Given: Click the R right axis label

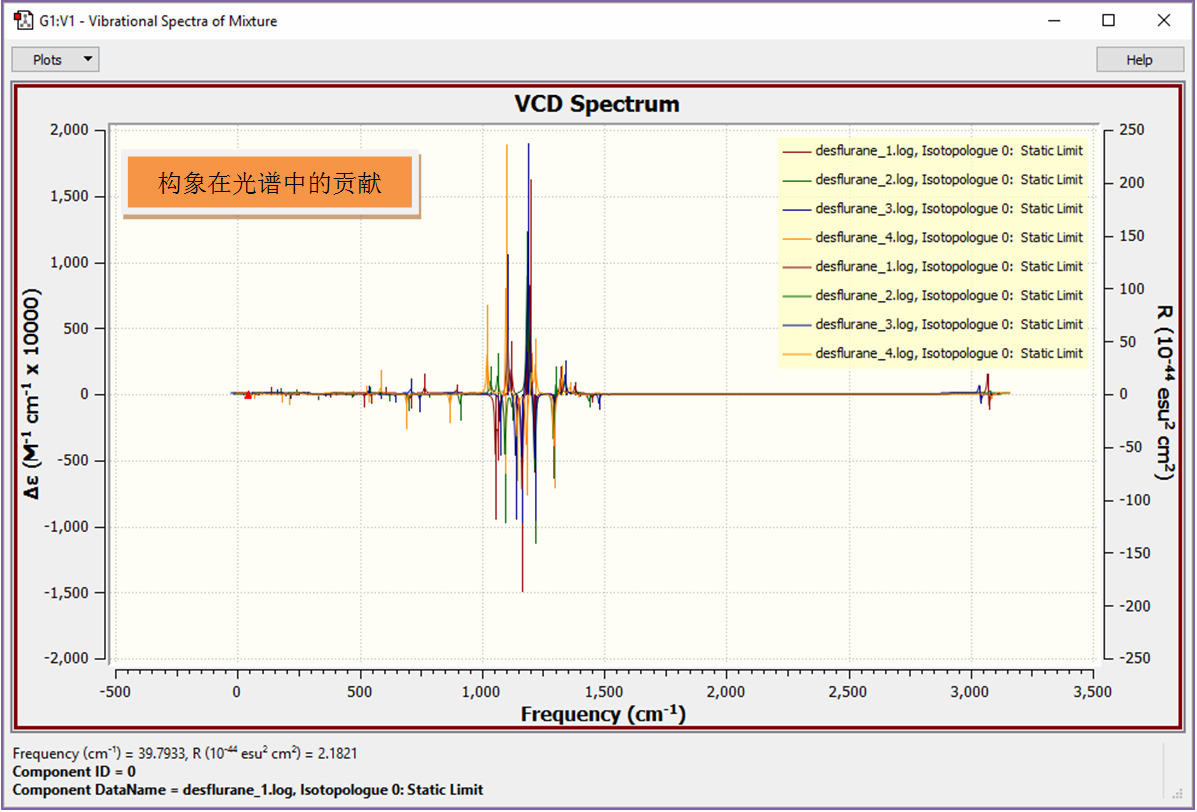Looking at the screenshot, I should 1163,393.
